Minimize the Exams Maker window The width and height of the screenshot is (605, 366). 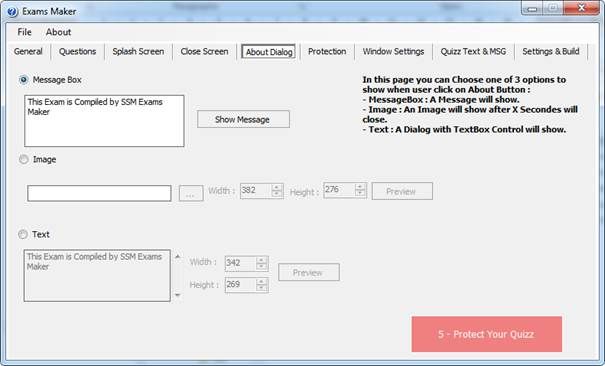(532, 8)
